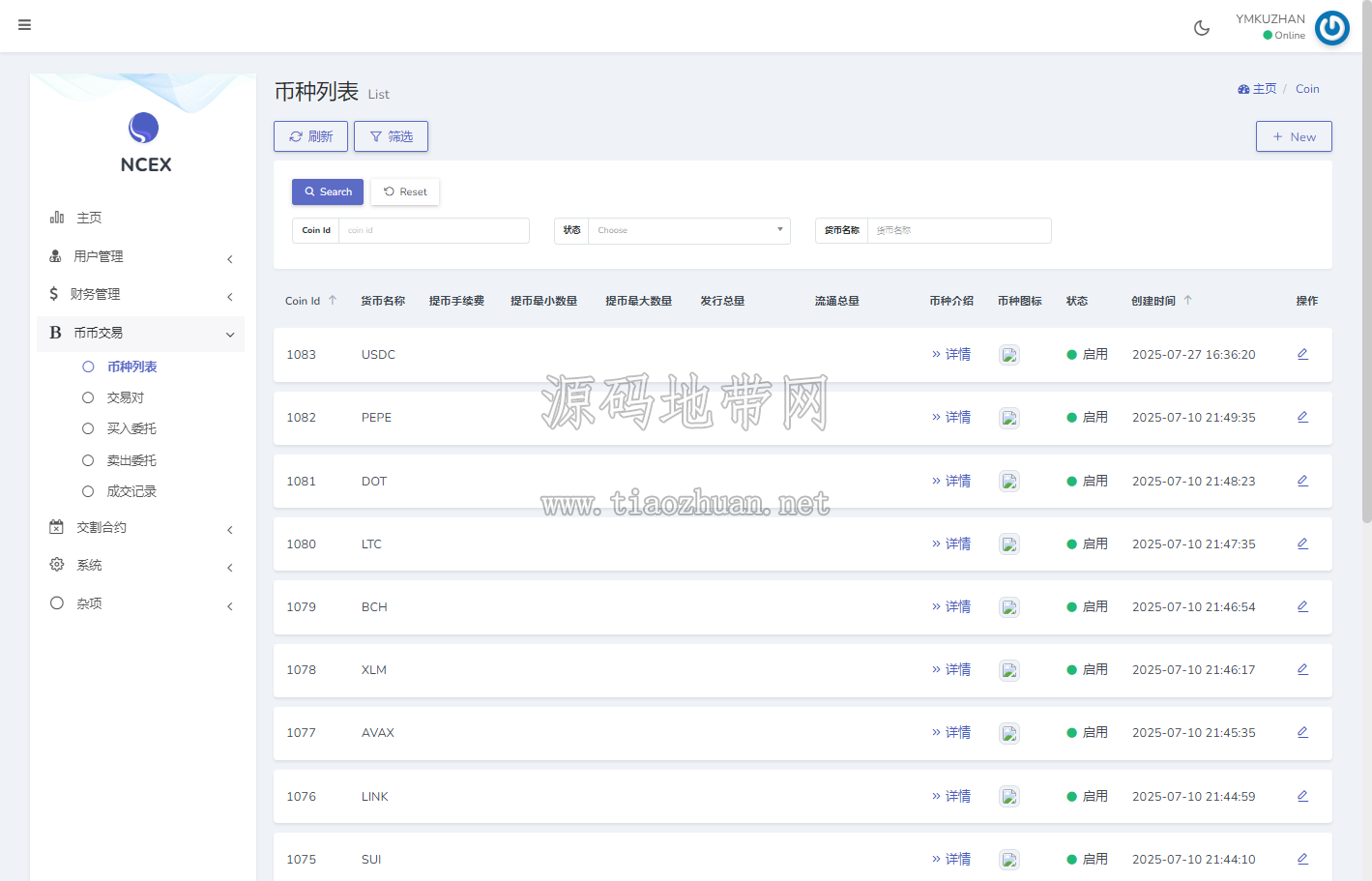Edit the LTC coin row
This screenshot has height=881, width=1372.
1302,543
